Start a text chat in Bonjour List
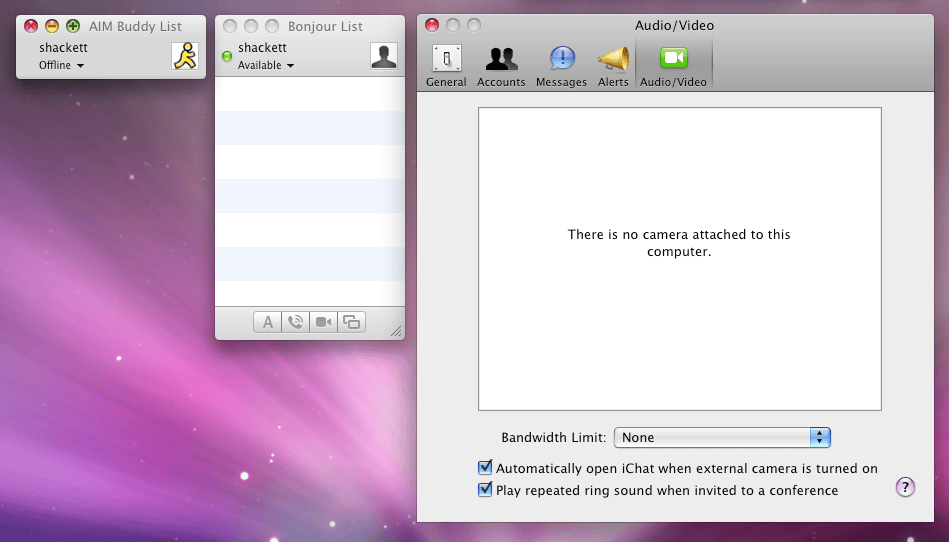Screen dimensions: 949x542 click(268, 322)
